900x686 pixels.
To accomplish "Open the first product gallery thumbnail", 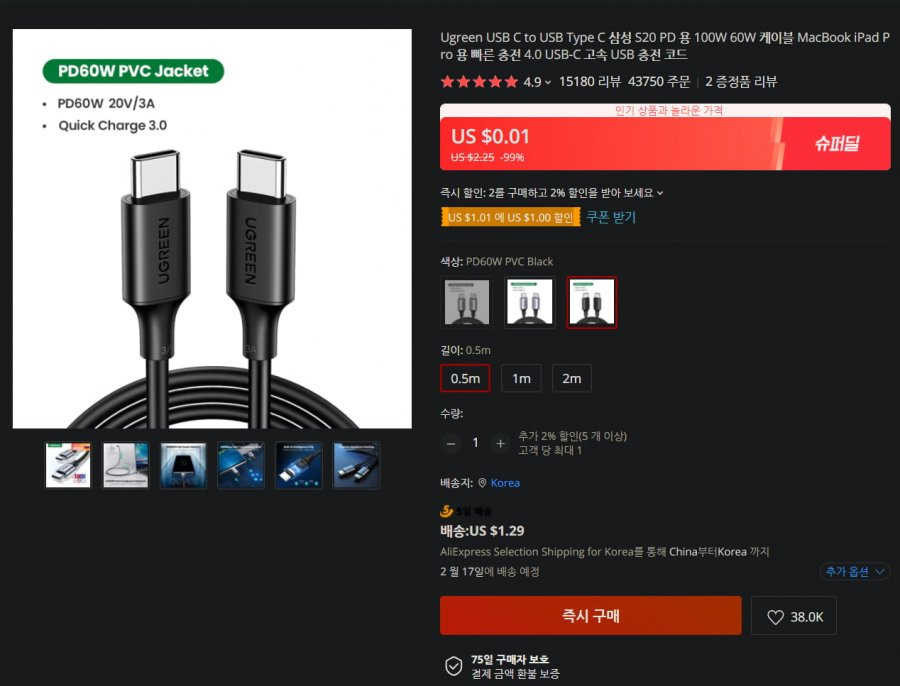I will 68,465.
